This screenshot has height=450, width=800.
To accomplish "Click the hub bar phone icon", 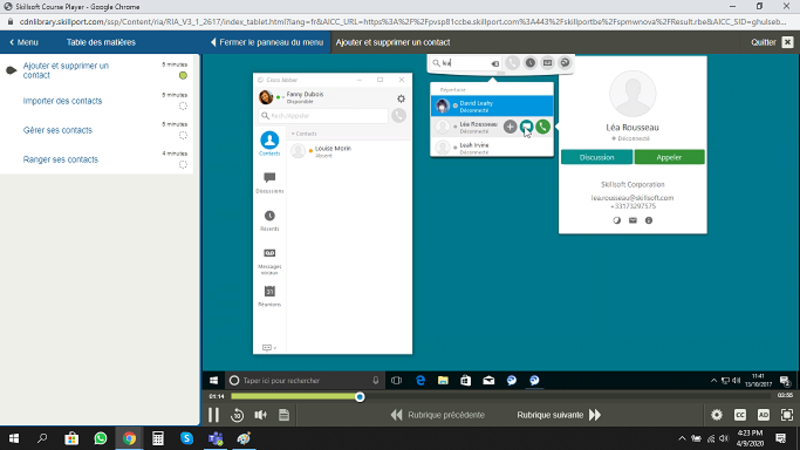I will click(512, 63).
